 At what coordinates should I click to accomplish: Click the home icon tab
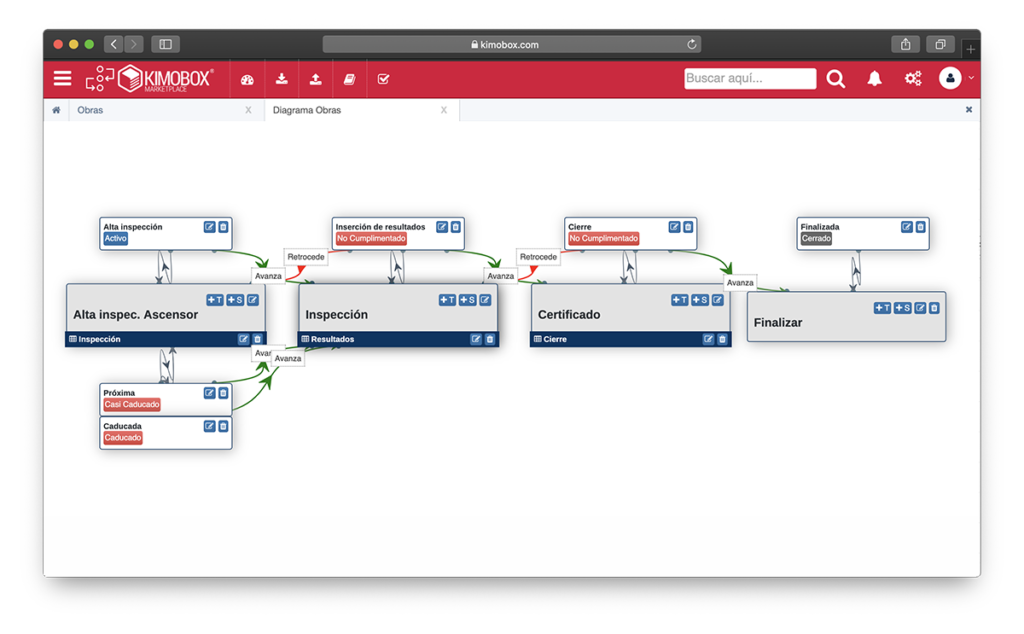coord(56,110)
